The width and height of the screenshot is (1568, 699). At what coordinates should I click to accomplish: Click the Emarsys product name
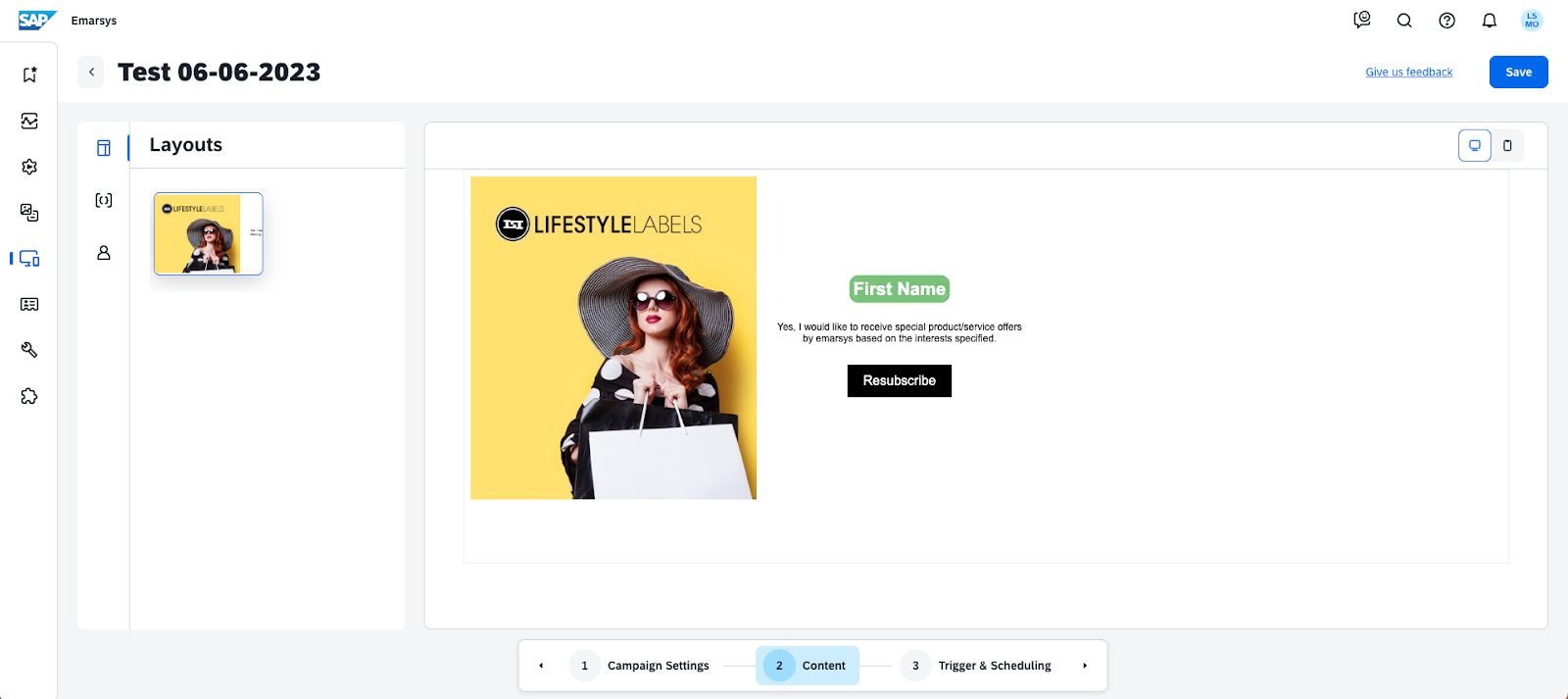94,21
